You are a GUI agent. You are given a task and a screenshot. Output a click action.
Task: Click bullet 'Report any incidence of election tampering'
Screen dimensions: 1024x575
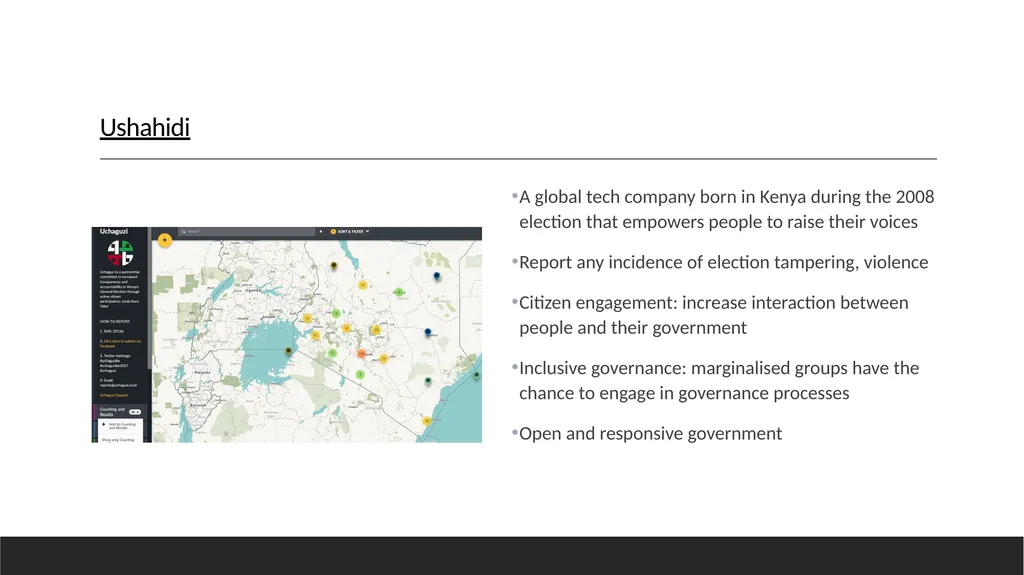pyautogui.click(x=723, y=262)
